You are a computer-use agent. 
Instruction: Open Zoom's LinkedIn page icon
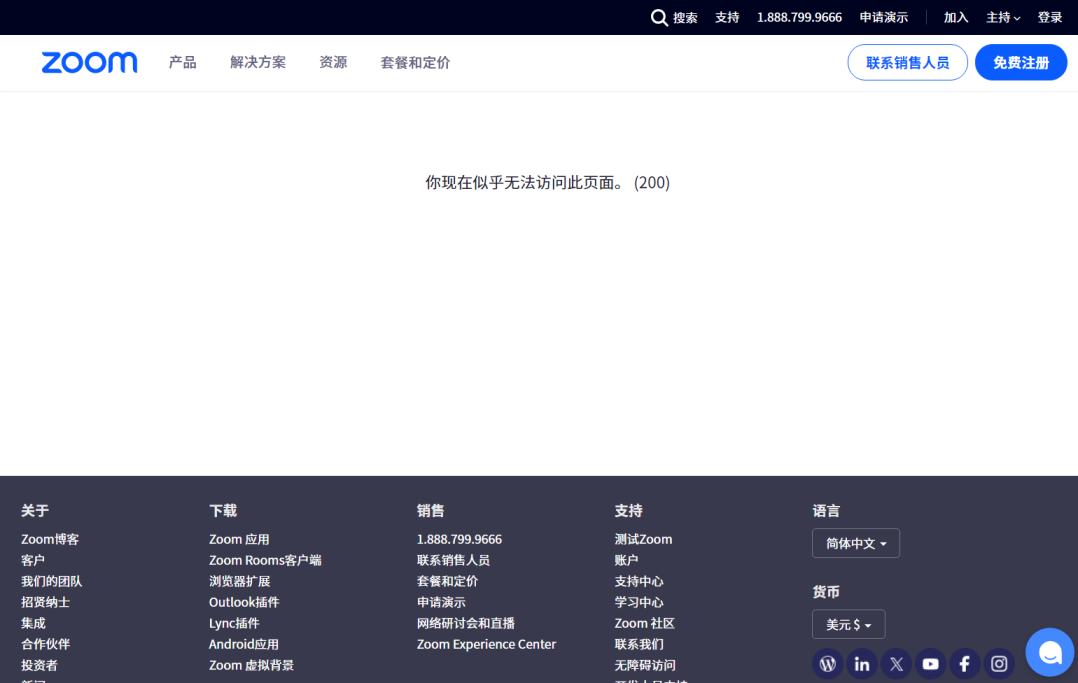(x=861, y=663)
